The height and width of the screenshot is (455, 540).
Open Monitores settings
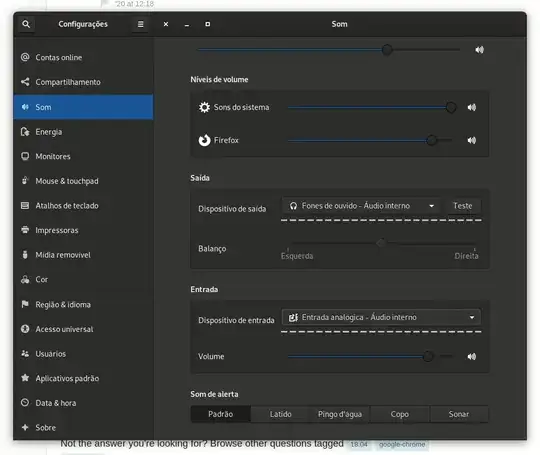83,156
